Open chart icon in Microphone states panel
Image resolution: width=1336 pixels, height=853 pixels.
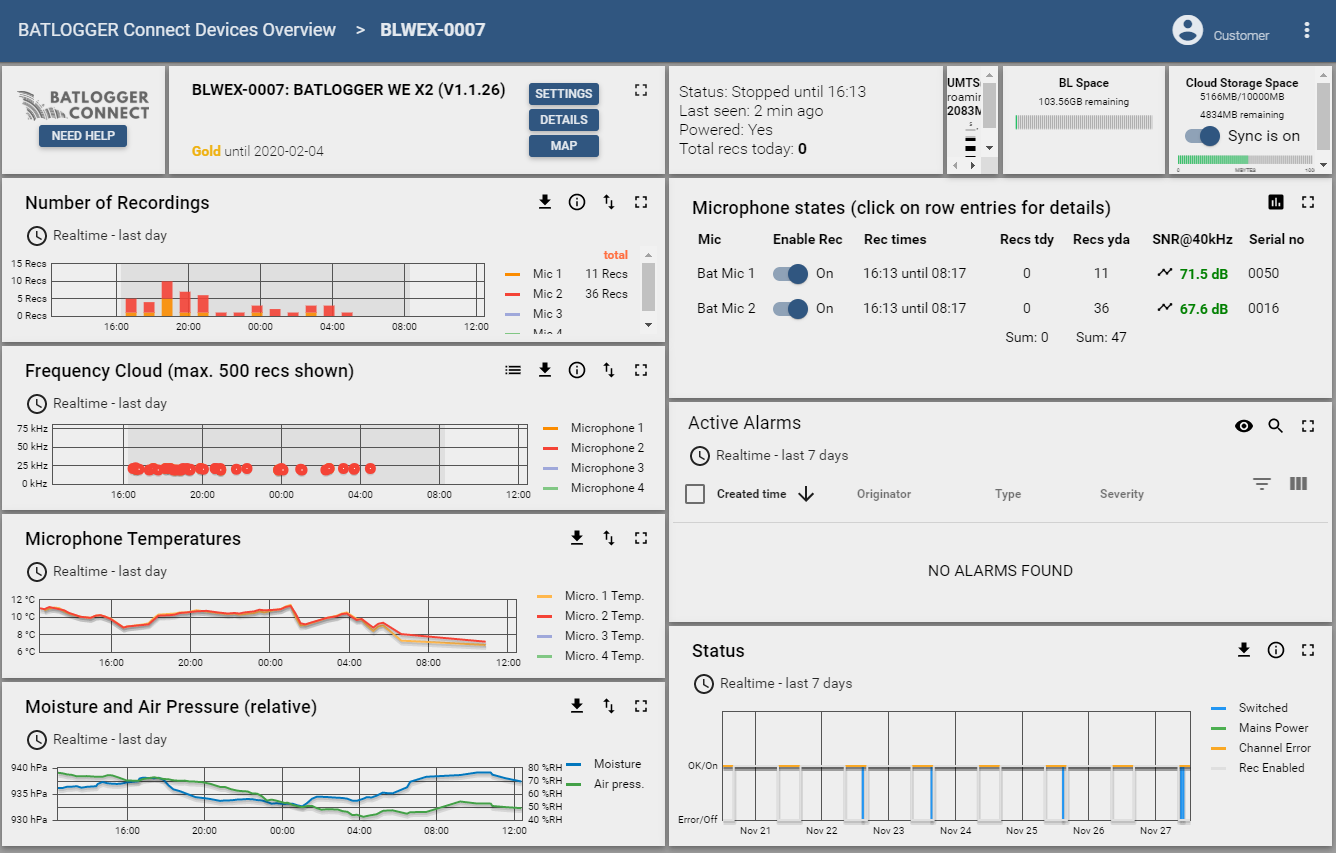1276,202
